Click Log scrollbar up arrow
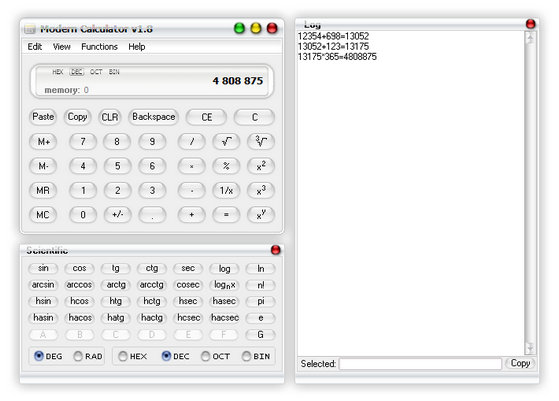 coord(530,37)
